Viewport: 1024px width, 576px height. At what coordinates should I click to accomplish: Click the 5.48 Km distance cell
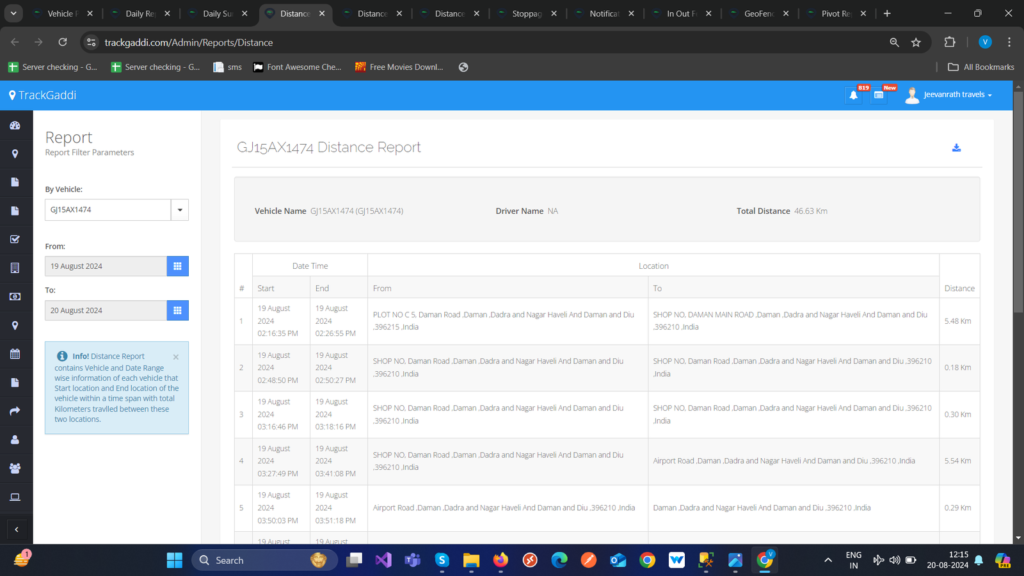pos(957,321)
